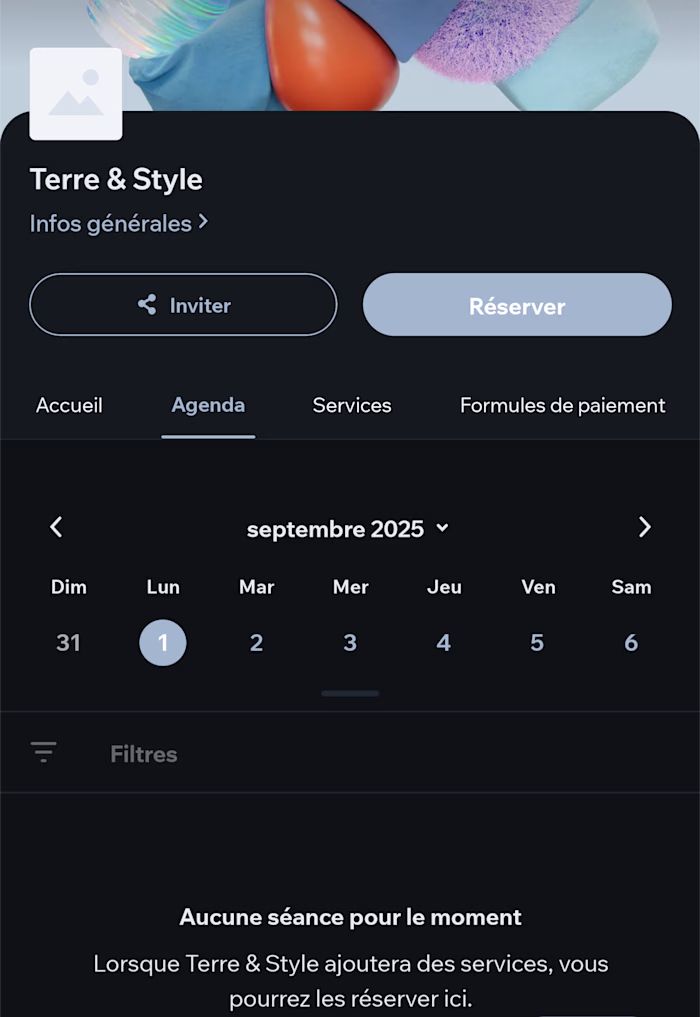
Task: Click the Réserver button
Action: 517,305
